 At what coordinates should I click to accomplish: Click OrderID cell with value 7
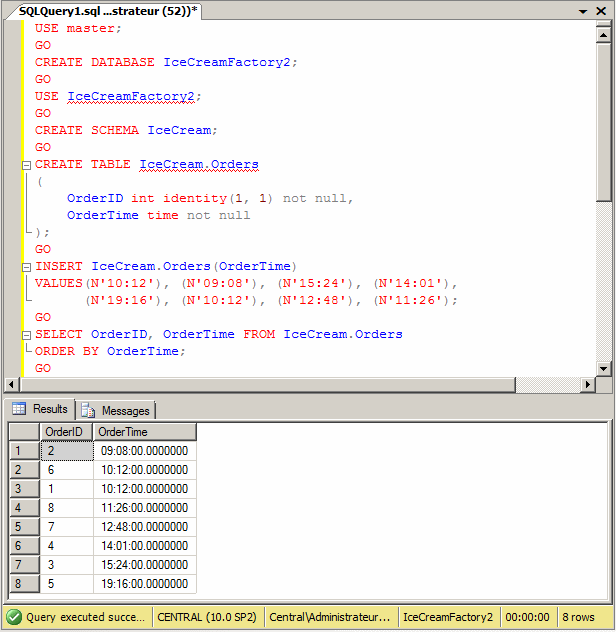point(67,526)
